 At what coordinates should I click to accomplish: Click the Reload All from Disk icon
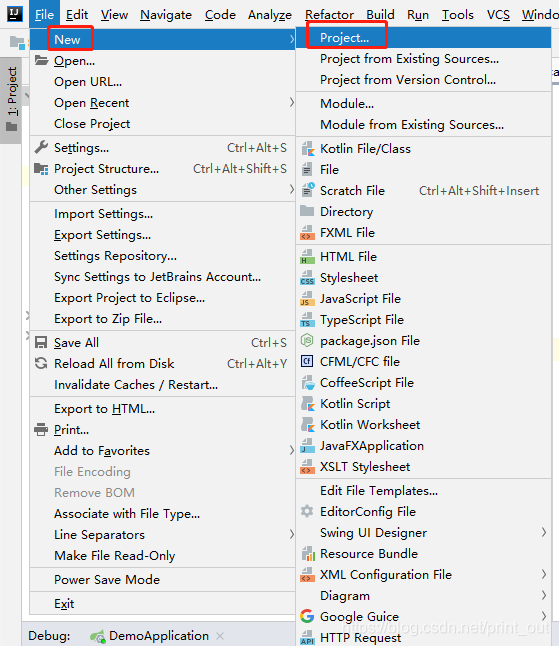coord(41,363)
